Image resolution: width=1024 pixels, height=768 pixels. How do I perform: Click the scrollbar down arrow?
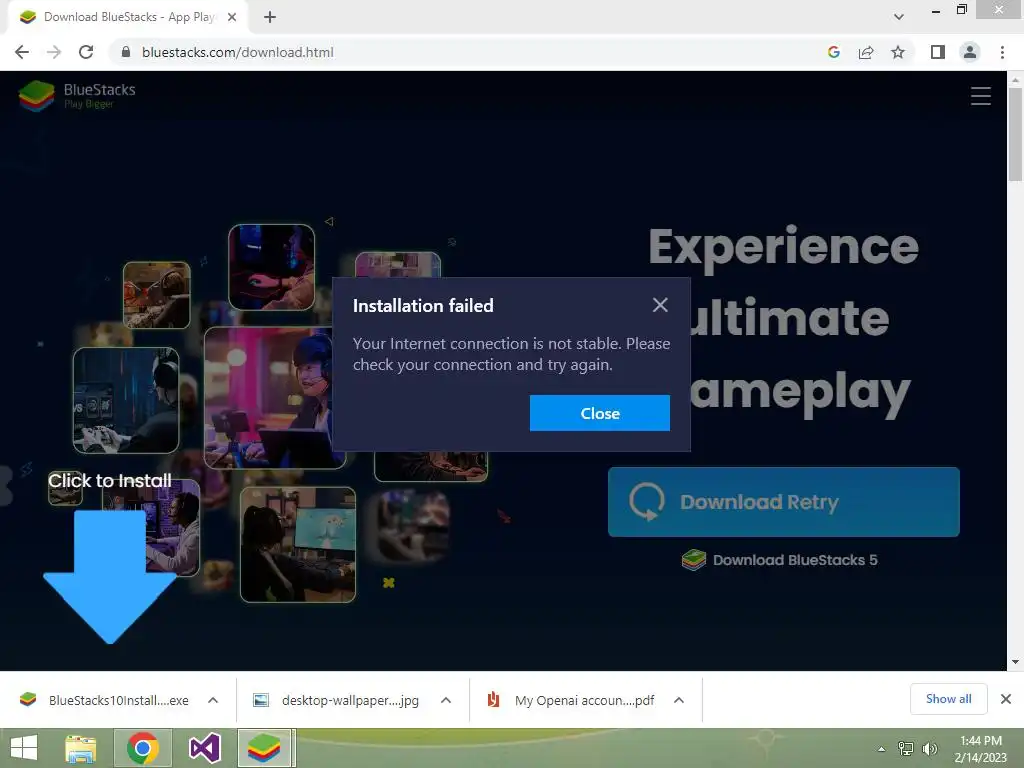point(1015,662)
